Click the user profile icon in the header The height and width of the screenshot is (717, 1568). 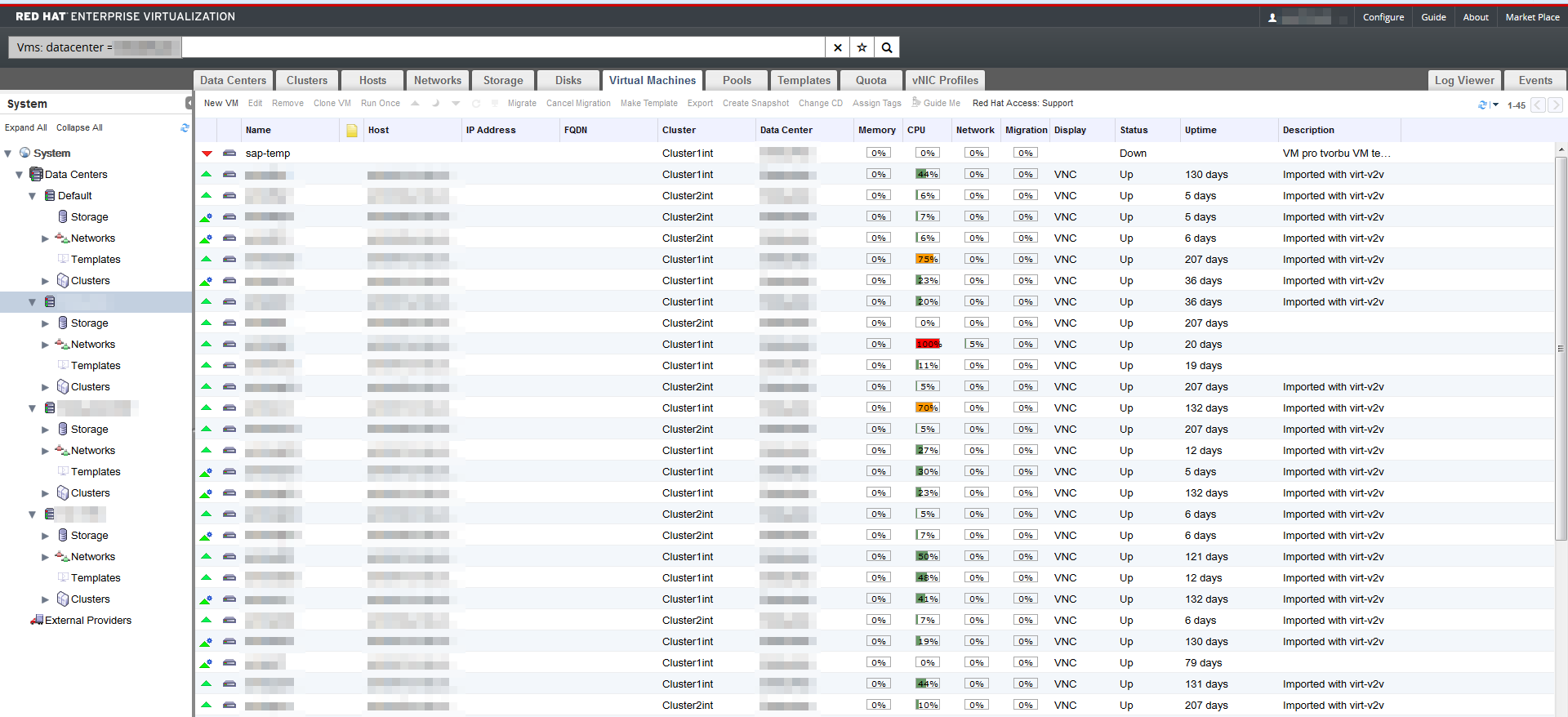tap(1272, 17)
